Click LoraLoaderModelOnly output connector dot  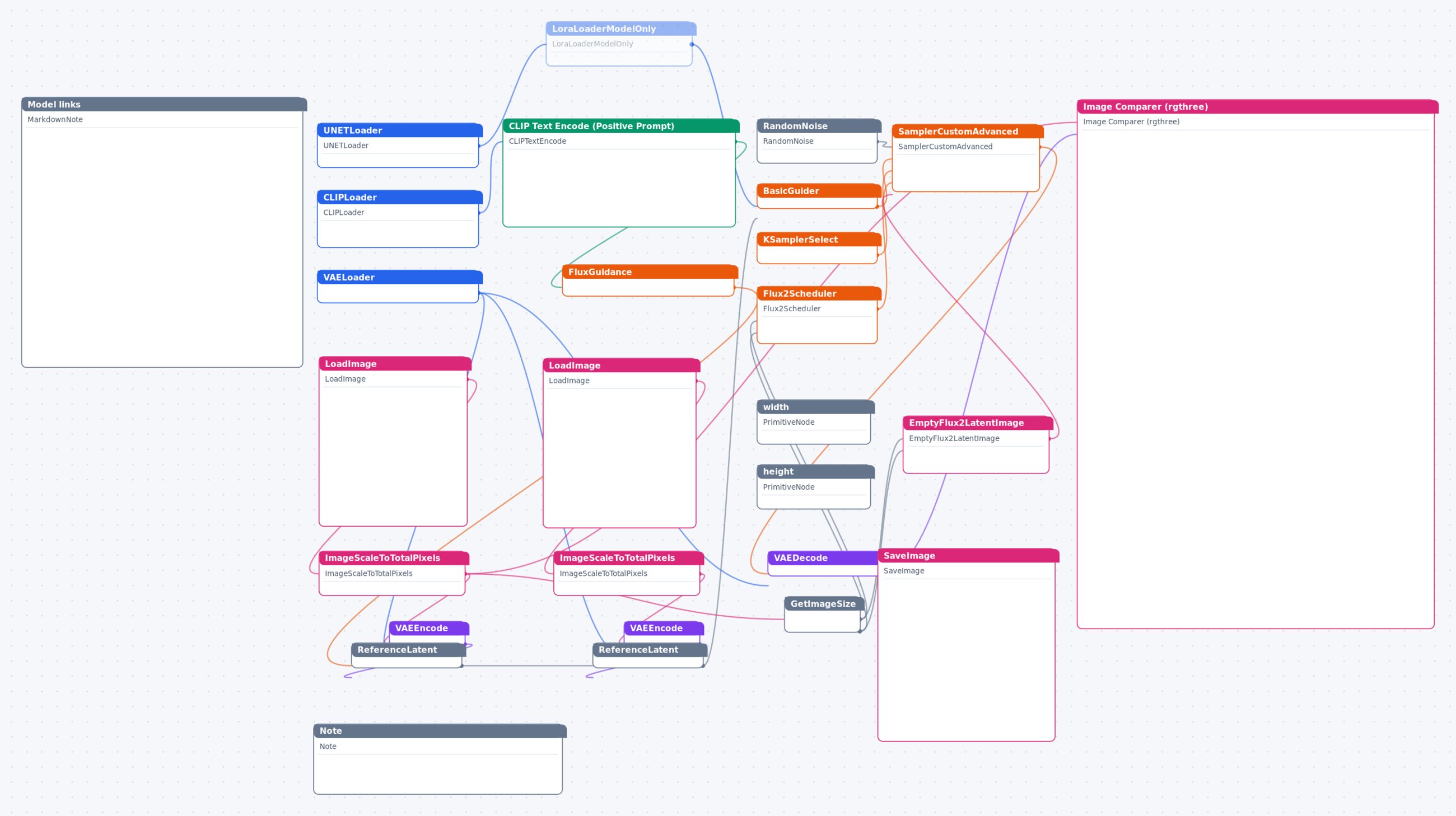pyautogui.click(x=691, y=44)
